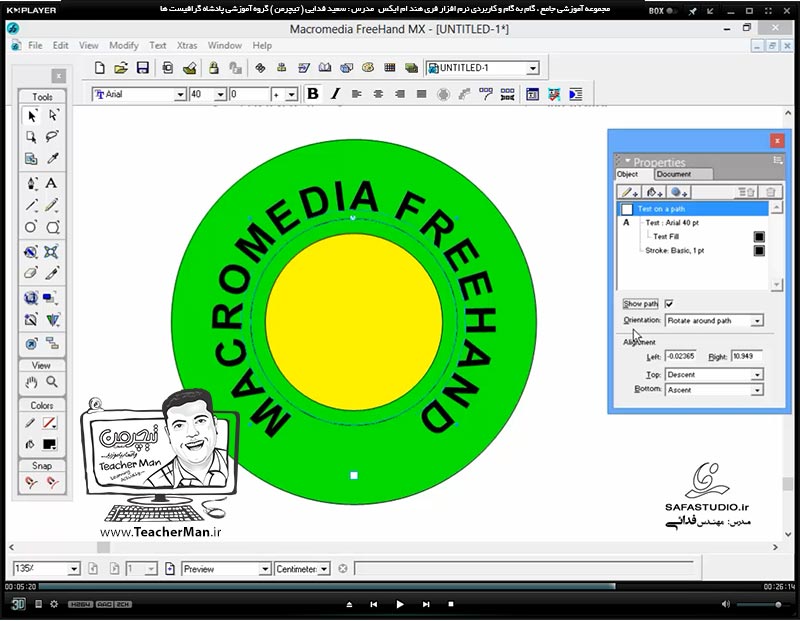Save document with floppy disk icon
Viewport: 800px width, 621px height.
(143, 67)
